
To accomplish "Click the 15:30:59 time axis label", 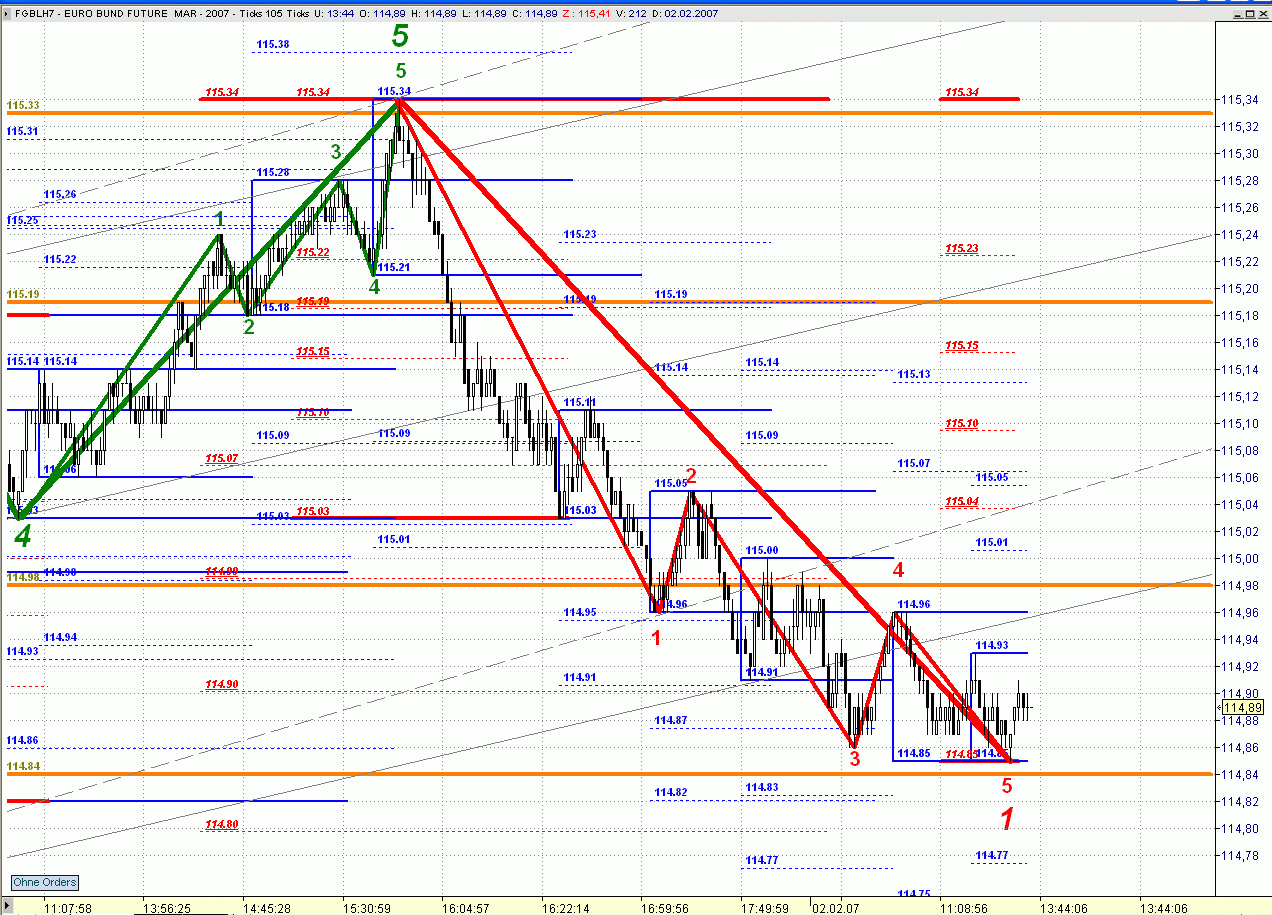I will pyautogui.click(x=367, y=908).
